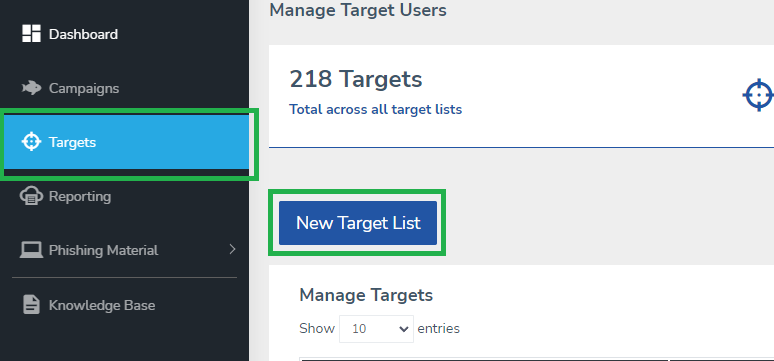Click the 218 Targets heading
The width and height of the screenshot is (774, 361).
coord(356,79)
